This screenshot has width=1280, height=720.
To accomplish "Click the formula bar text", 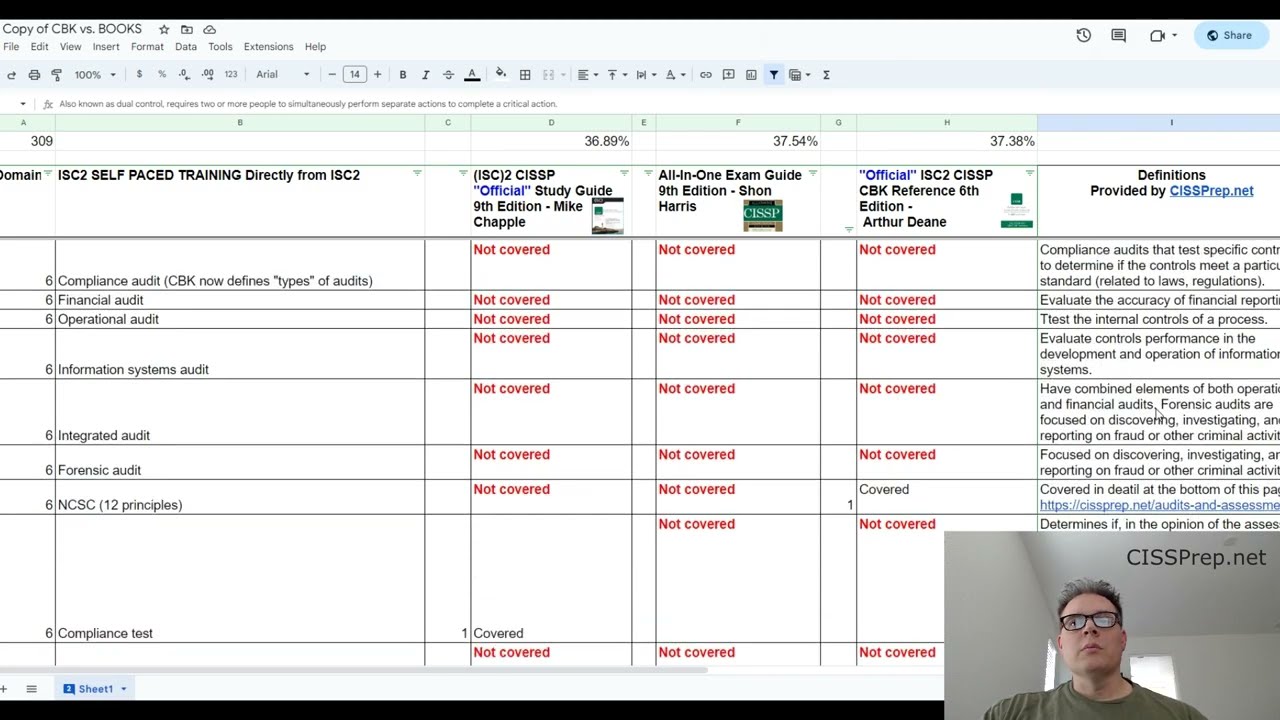I will (308, 104).
